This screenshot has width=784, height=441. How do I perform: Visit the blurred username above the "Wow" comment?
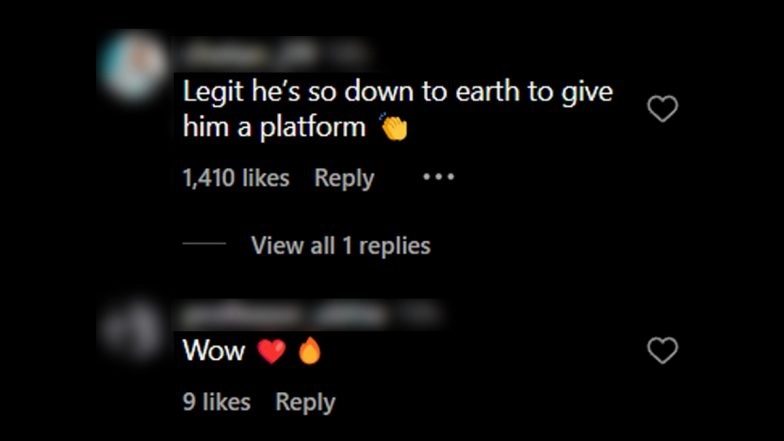click(x=284, y=315)
